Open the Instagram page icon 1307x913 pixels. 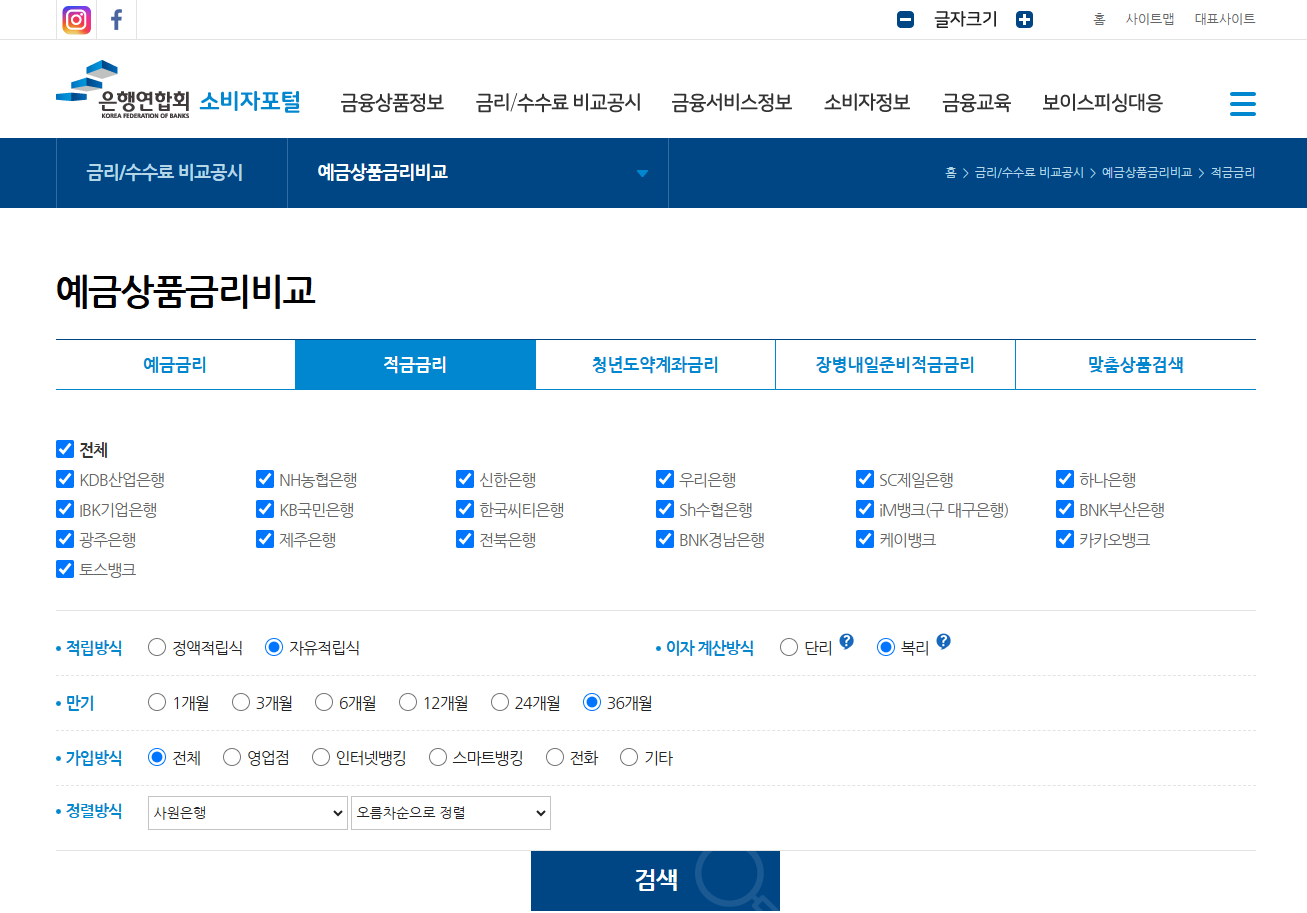pos(75,19)
